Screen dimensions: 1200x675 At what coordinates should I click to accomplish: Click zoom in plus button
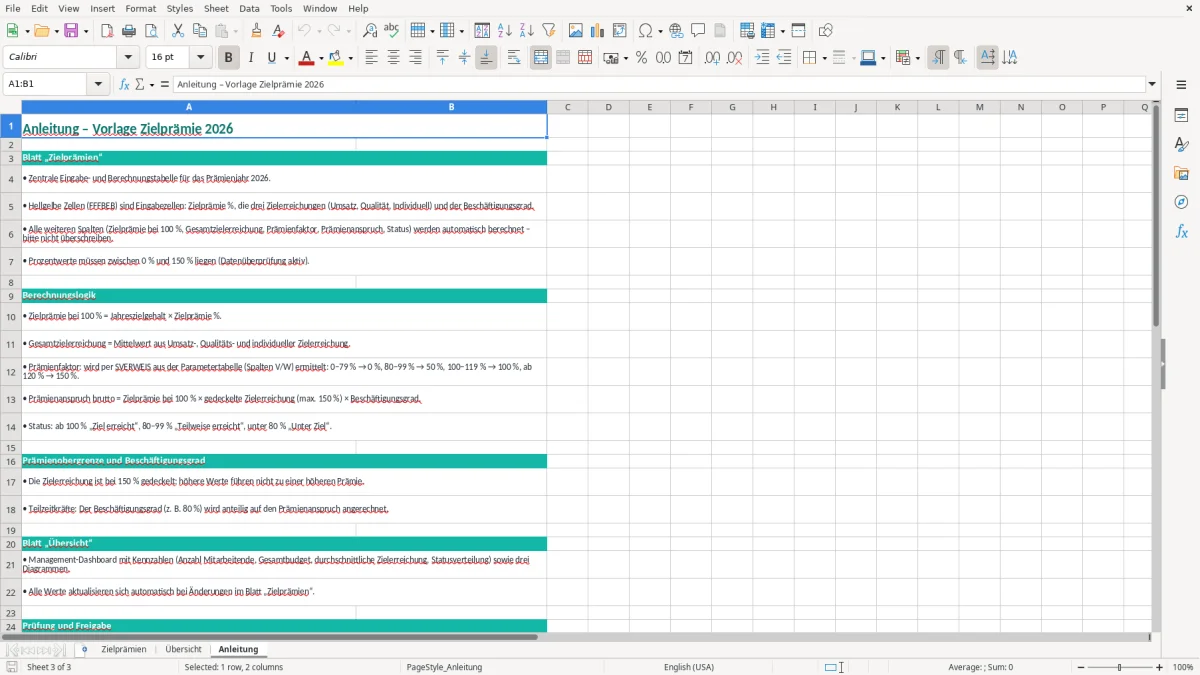click(x=1160, y=667)
